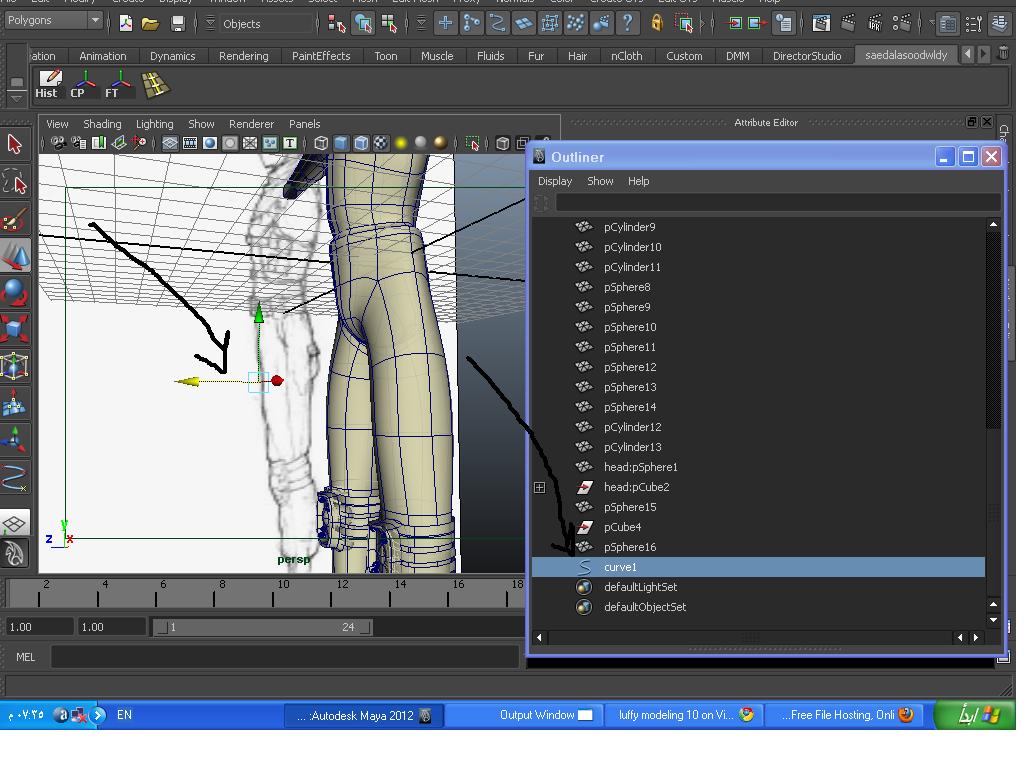
Task: Activate the Scale tool cube icon
Action: tap(14, 328)
